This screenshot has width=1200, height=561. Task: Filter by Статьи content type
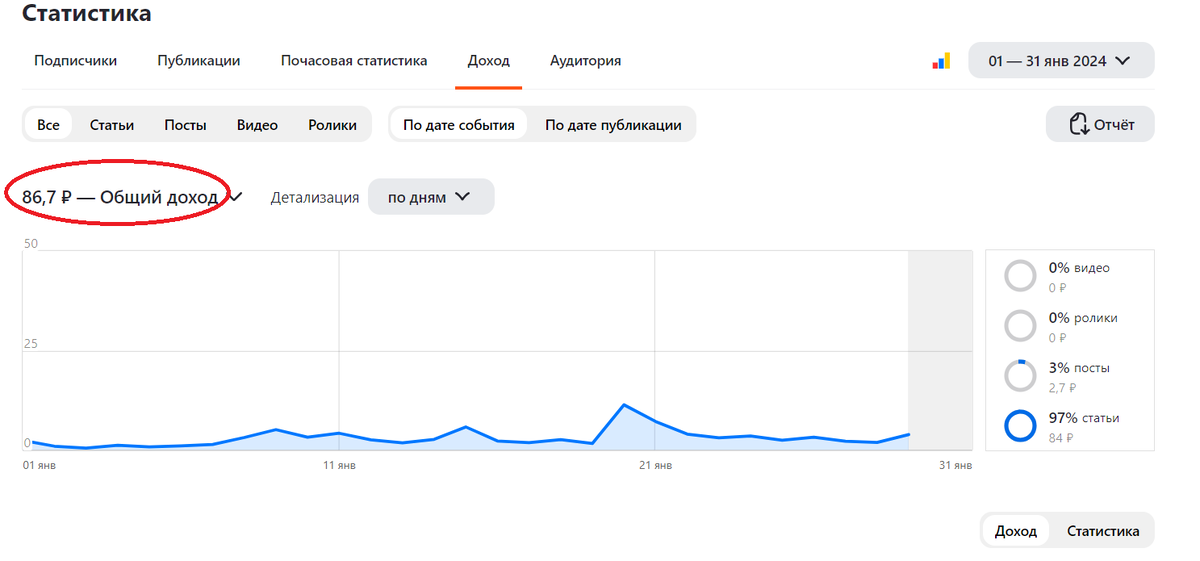[x=112, y=125]
